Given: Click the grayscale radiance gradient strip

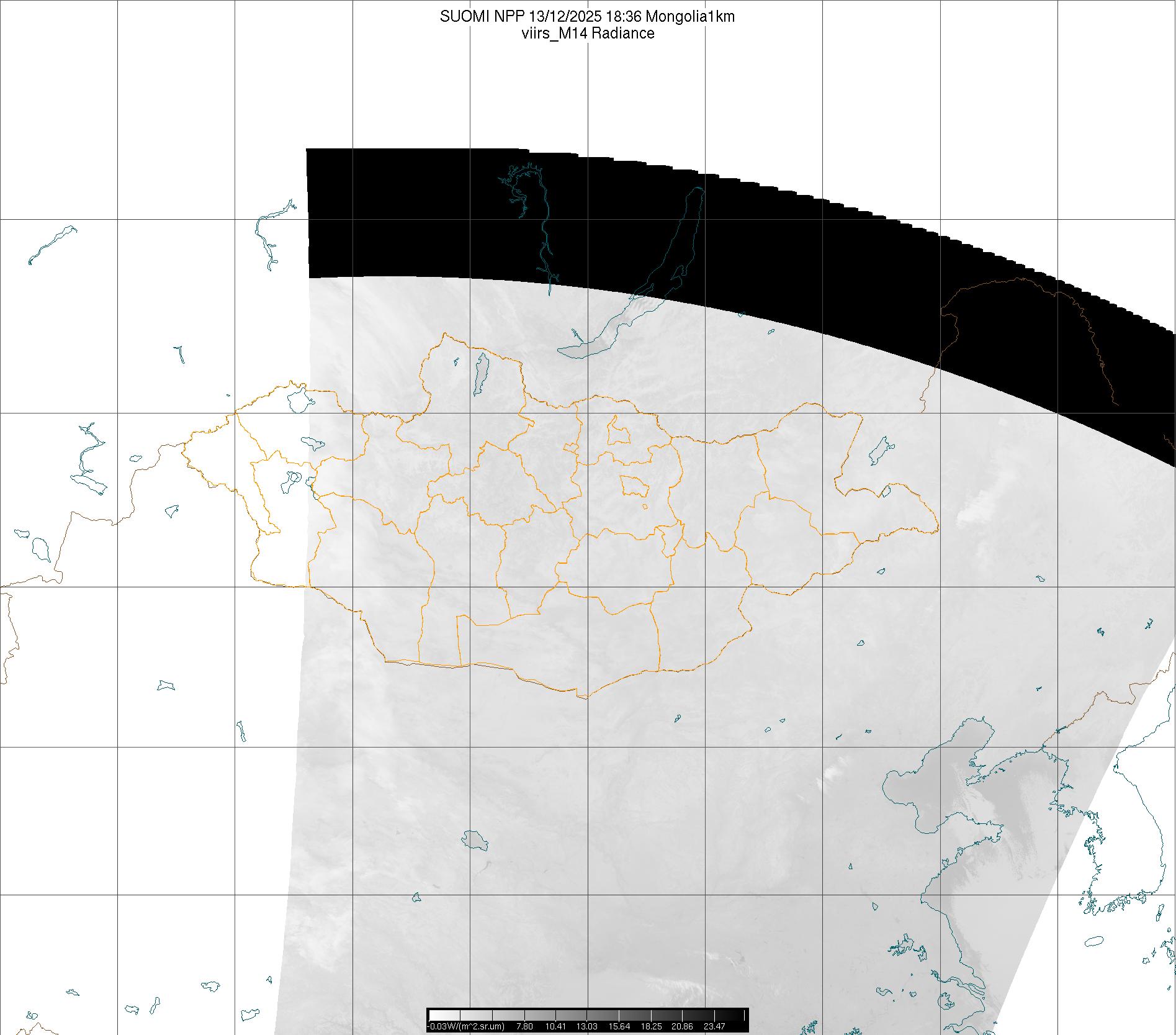Looking at the screenshot, I should click(588, 1015).
